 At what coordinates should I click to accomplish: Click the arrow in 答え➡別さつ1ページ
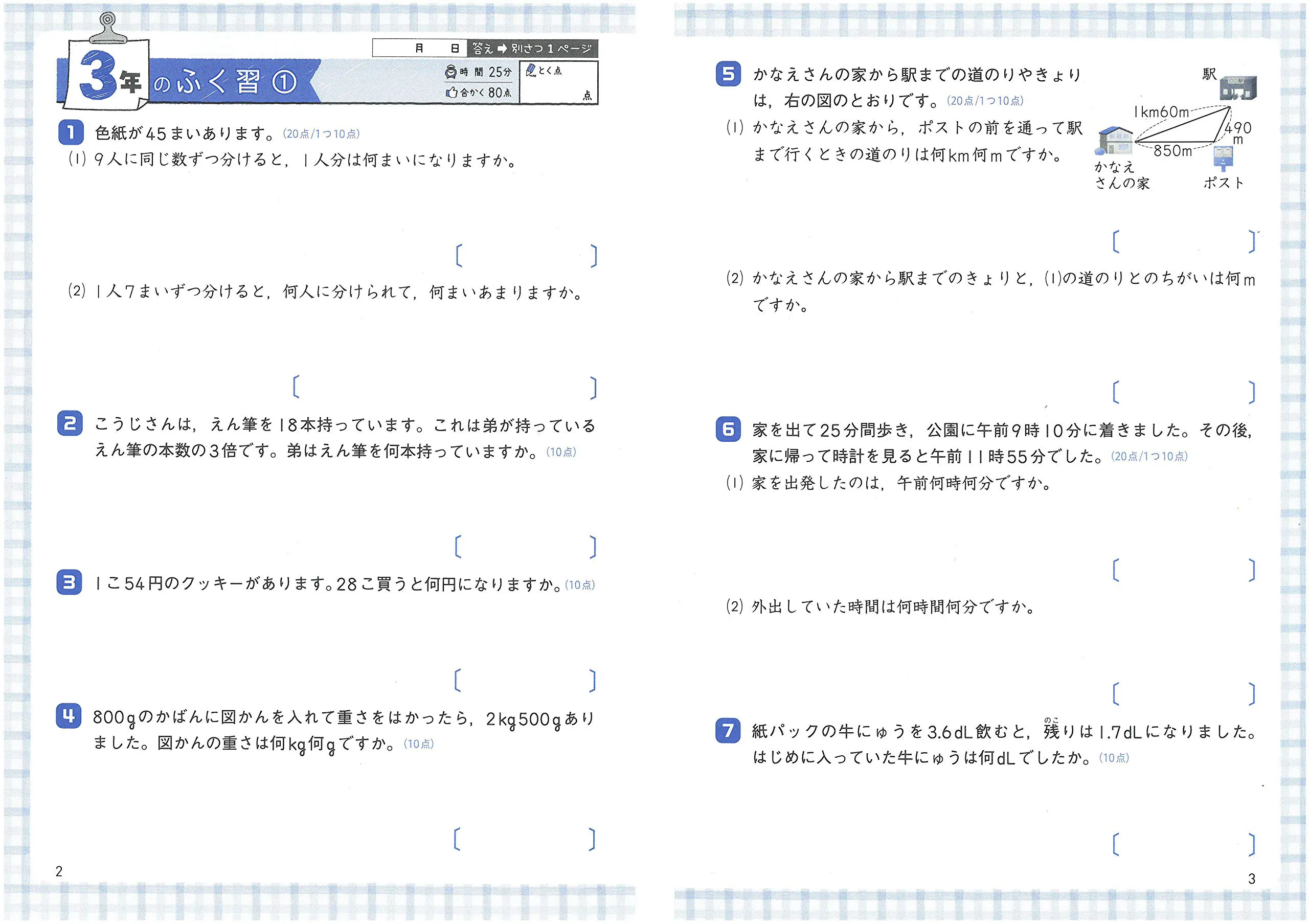coord(502,49)
